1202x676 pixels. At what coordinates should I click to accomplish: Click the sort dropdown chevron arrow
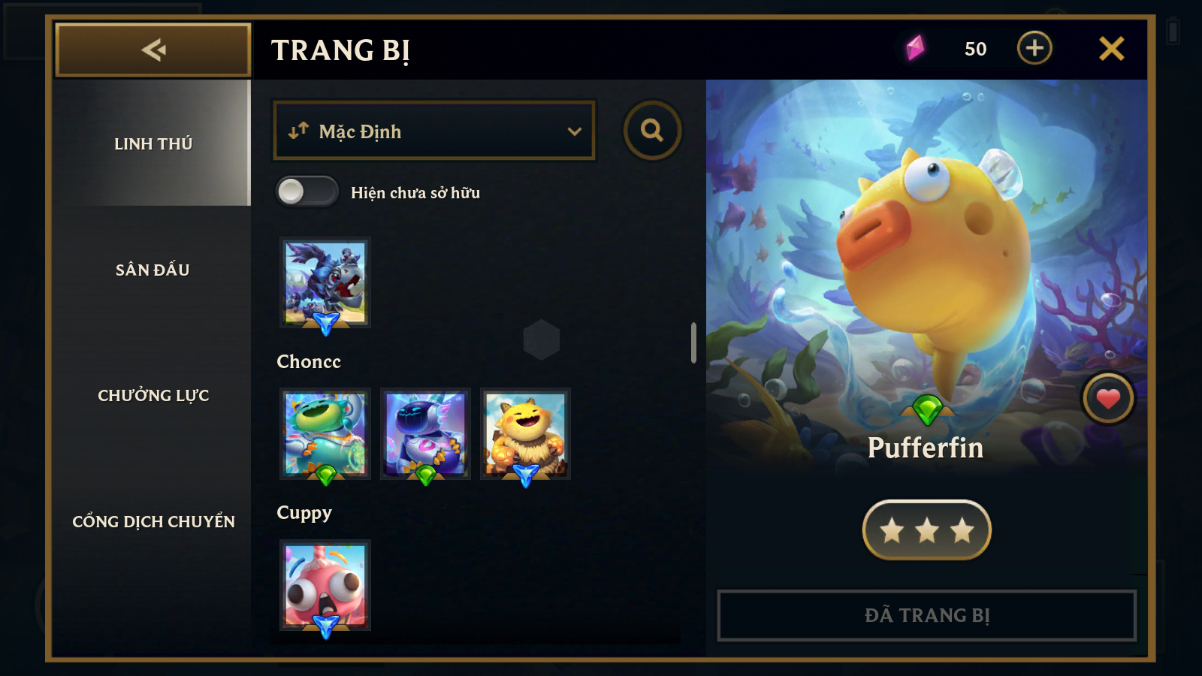tap(574, 131)
